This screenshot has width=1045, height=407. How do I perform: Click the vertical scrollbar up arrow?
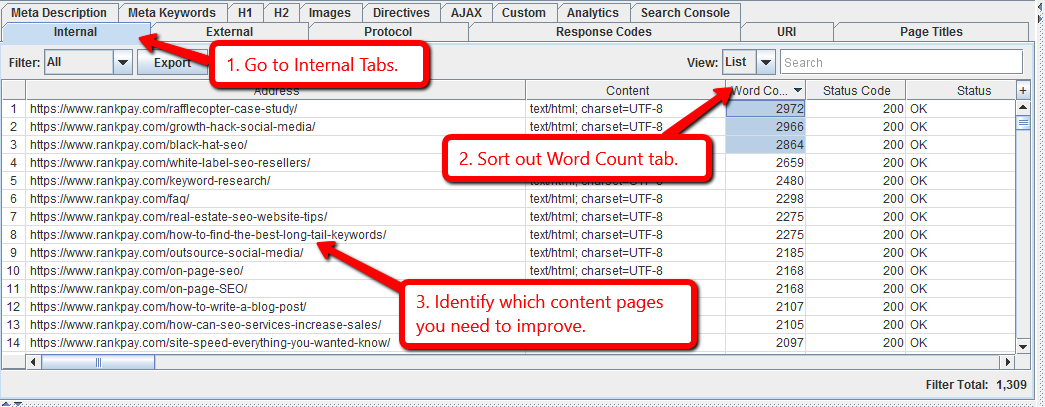[1023, 107]
